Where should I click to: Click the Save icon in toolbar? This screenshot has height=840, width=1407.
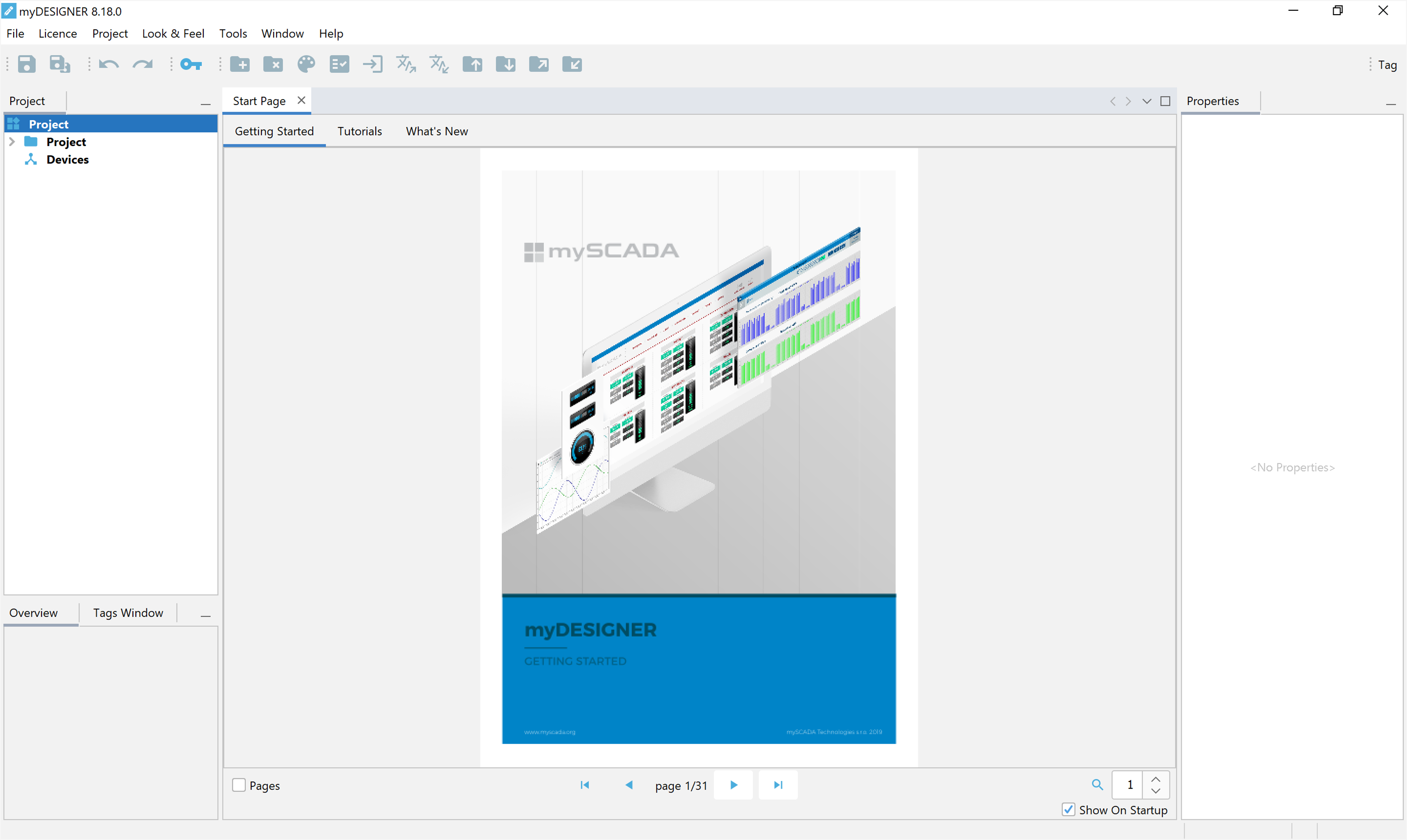point(26,64)
